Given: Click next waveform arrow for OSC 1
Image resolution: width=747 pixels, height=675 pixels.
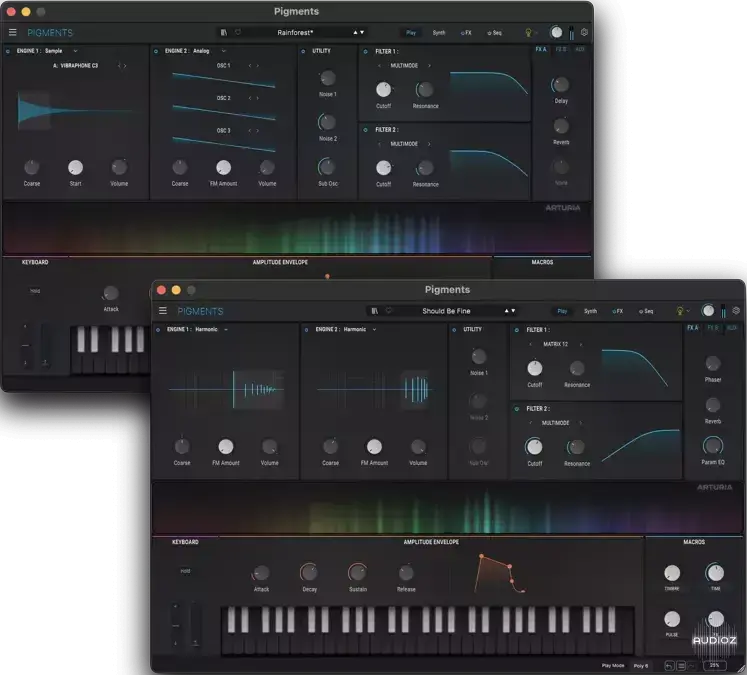Looking at the screenshot, I should 258,65.
